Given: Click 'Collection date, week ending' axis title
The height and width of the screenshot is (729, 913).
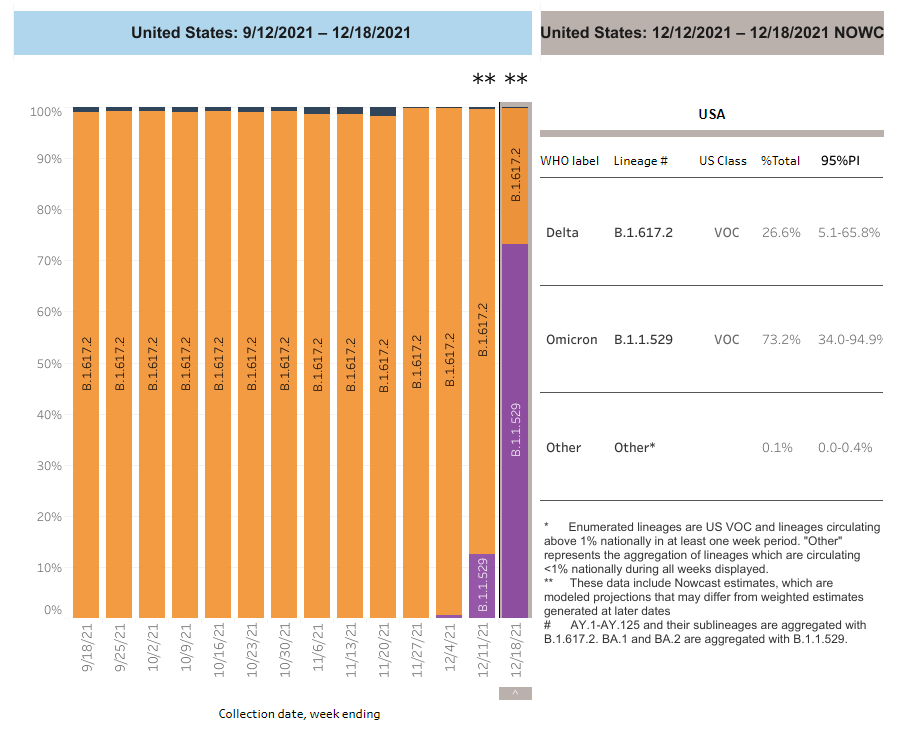Looking at the screenshot, I should [299, 714].
